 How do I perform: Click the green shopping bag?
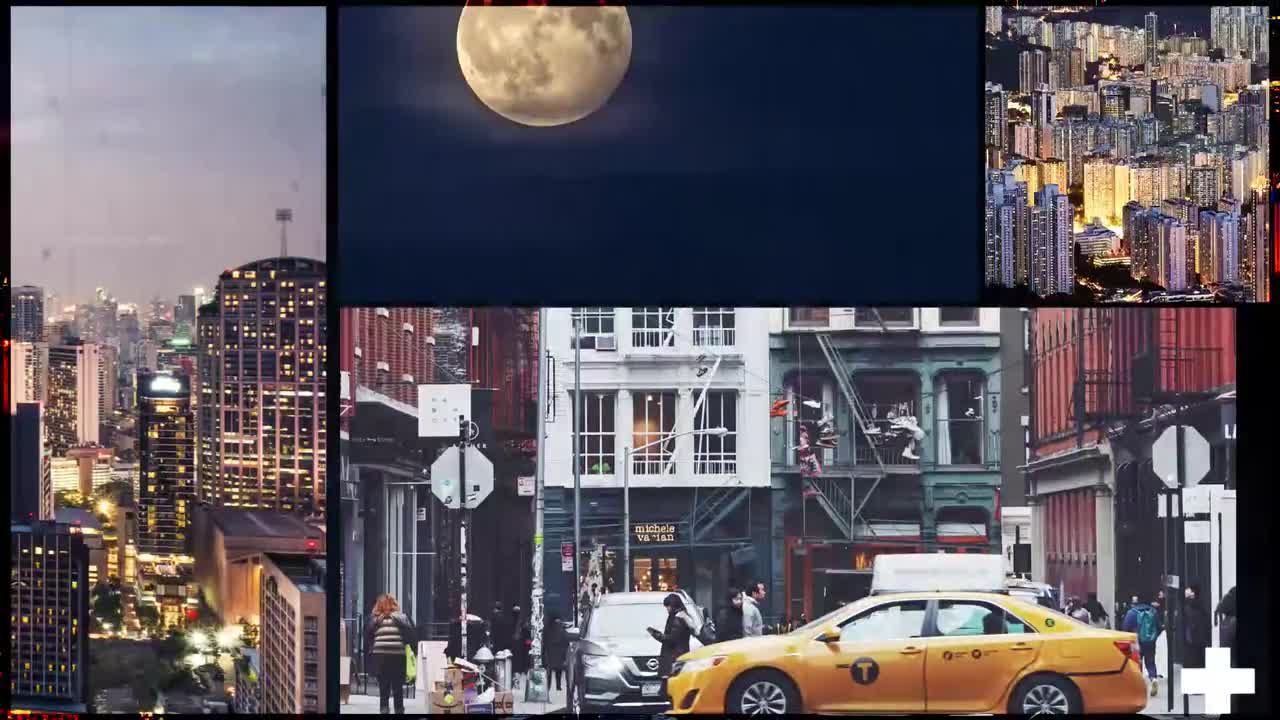(410, 664)
